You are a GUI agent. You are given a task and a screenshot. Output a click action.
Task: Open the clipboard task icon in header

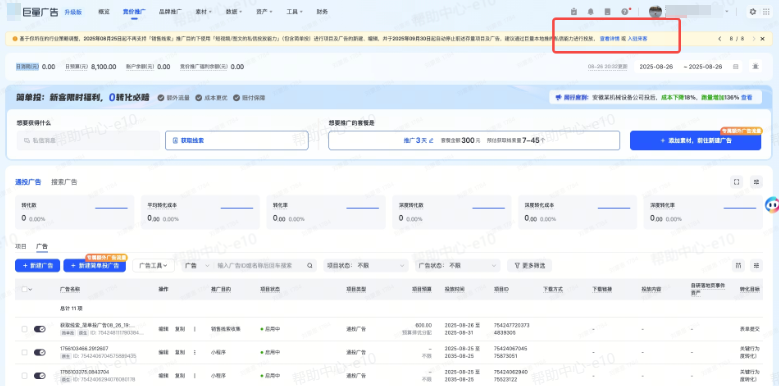click(574, 11)
